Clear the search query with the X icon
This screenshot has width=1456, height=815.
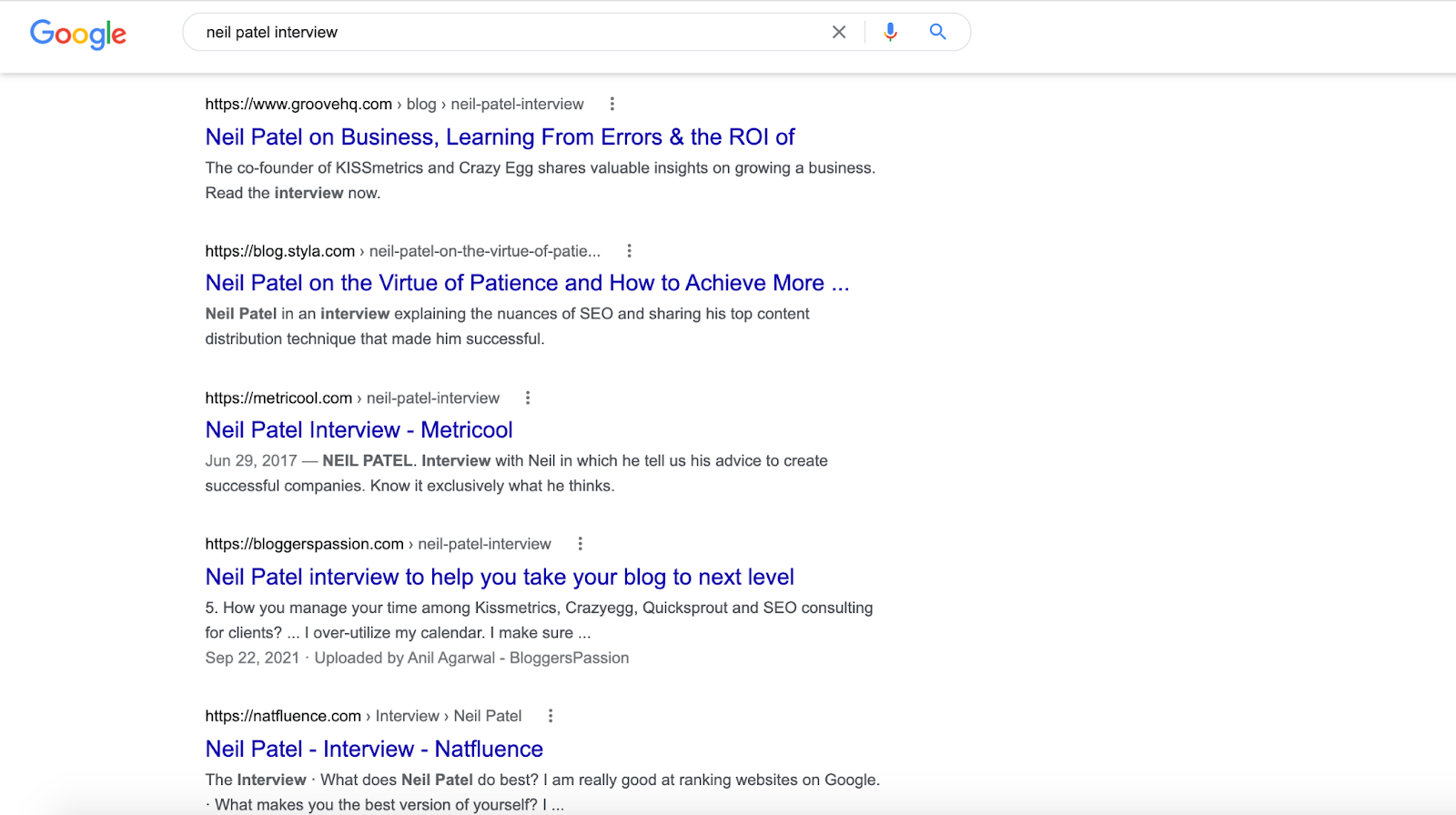click(x=839, y=33)
